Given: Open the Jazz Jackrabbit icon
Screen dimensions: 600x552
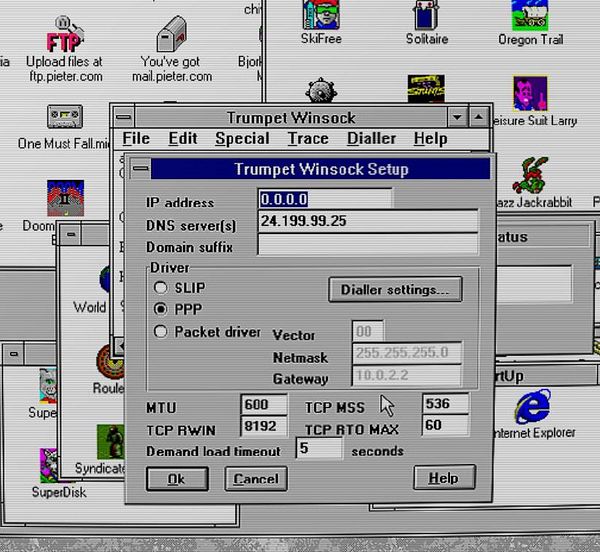Looking at the screenshot, I should click(x=531, y=175).
